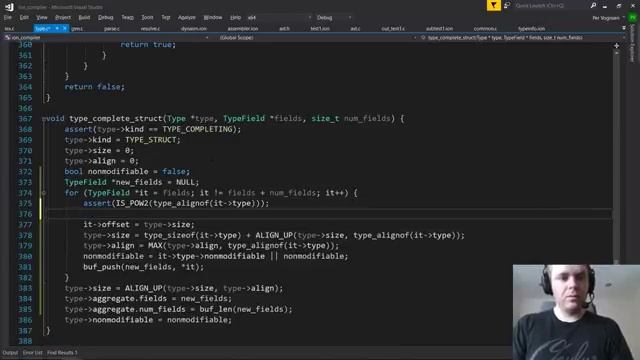Switch to the resolve.c tab
The height and width of the screenshot is (360, 640).
tap(150, 29)
